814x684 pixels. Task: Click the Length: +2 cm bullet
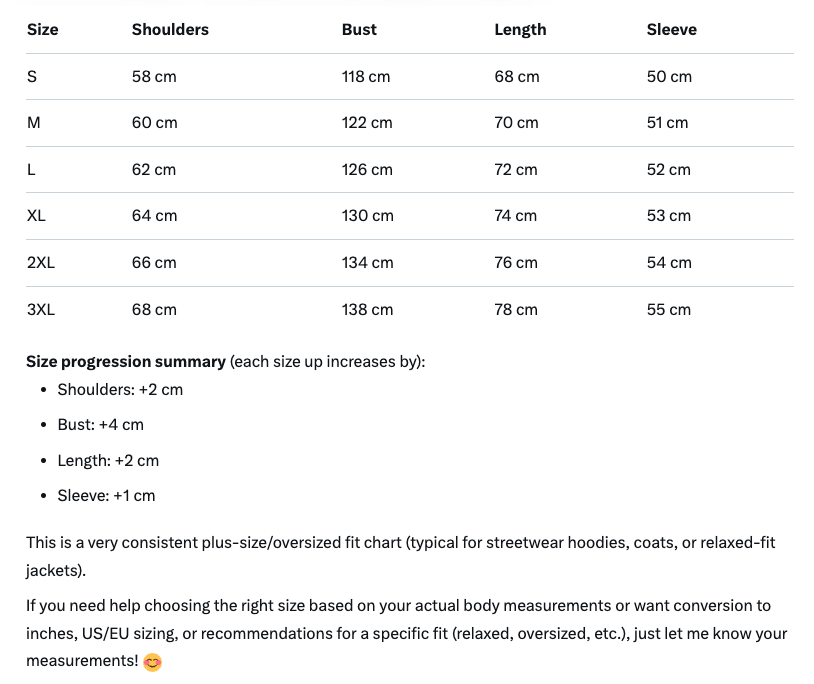click(108, 461)
